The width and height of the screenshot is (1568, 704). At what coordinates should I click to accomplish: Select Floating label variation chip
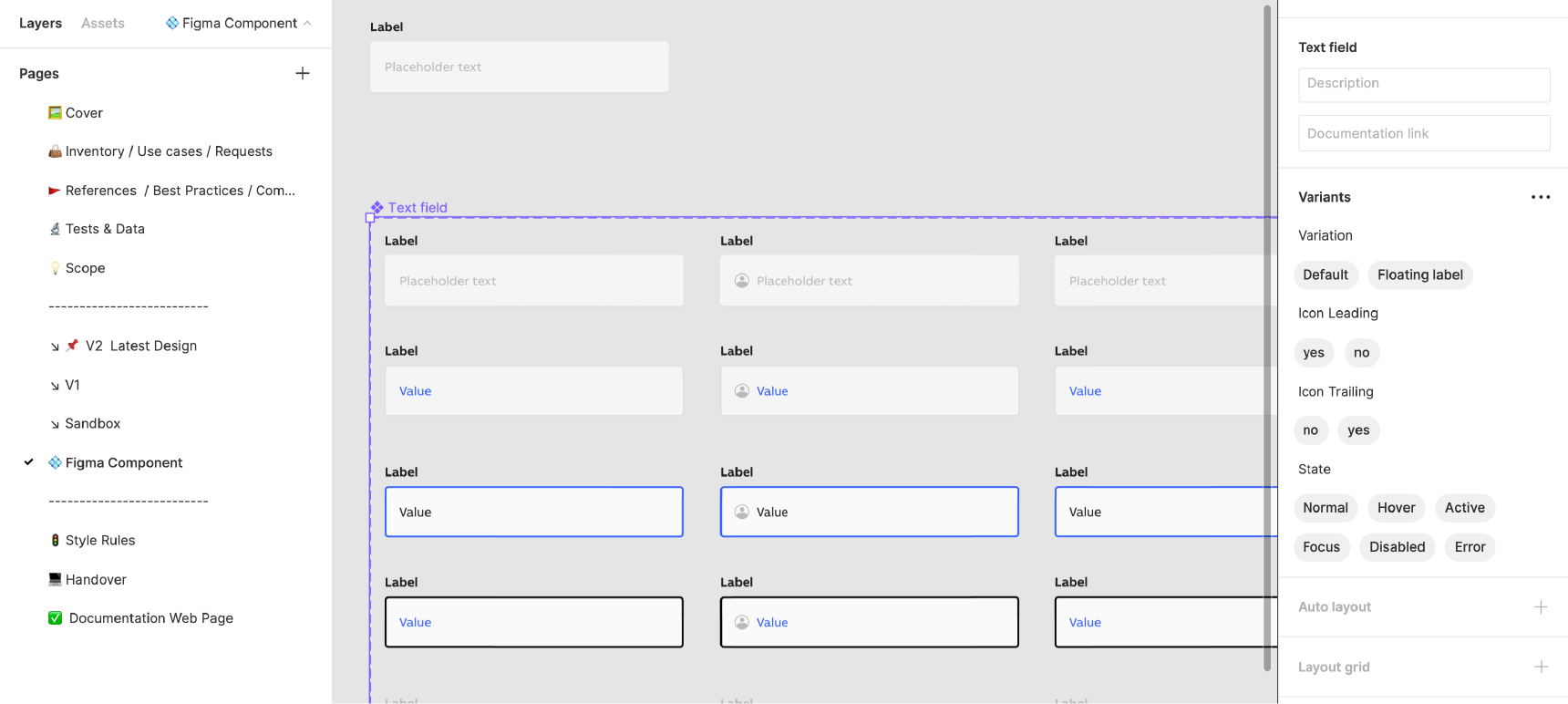coord(1419,275)
